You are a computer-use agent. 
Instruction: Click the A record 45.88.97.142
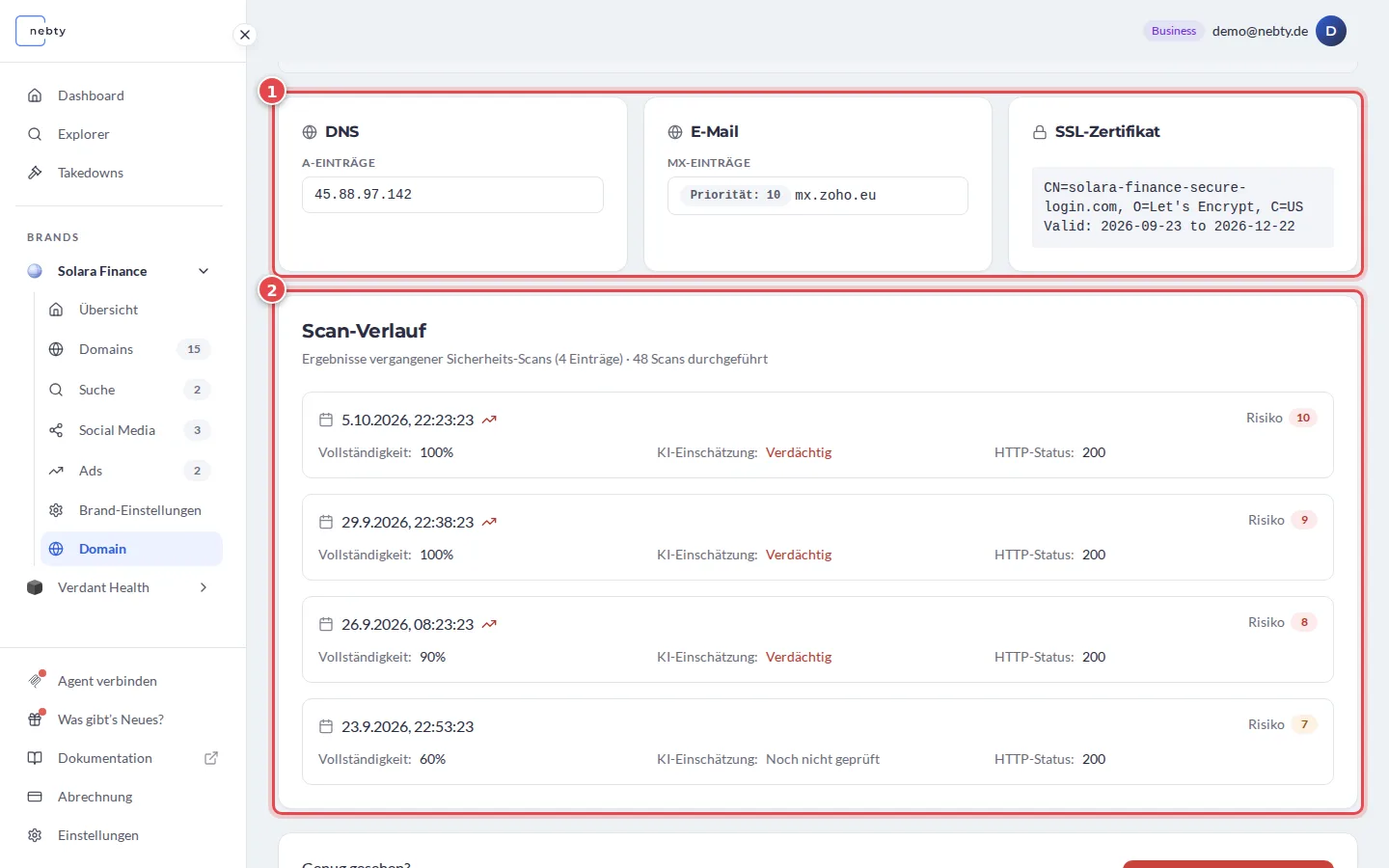452,195
